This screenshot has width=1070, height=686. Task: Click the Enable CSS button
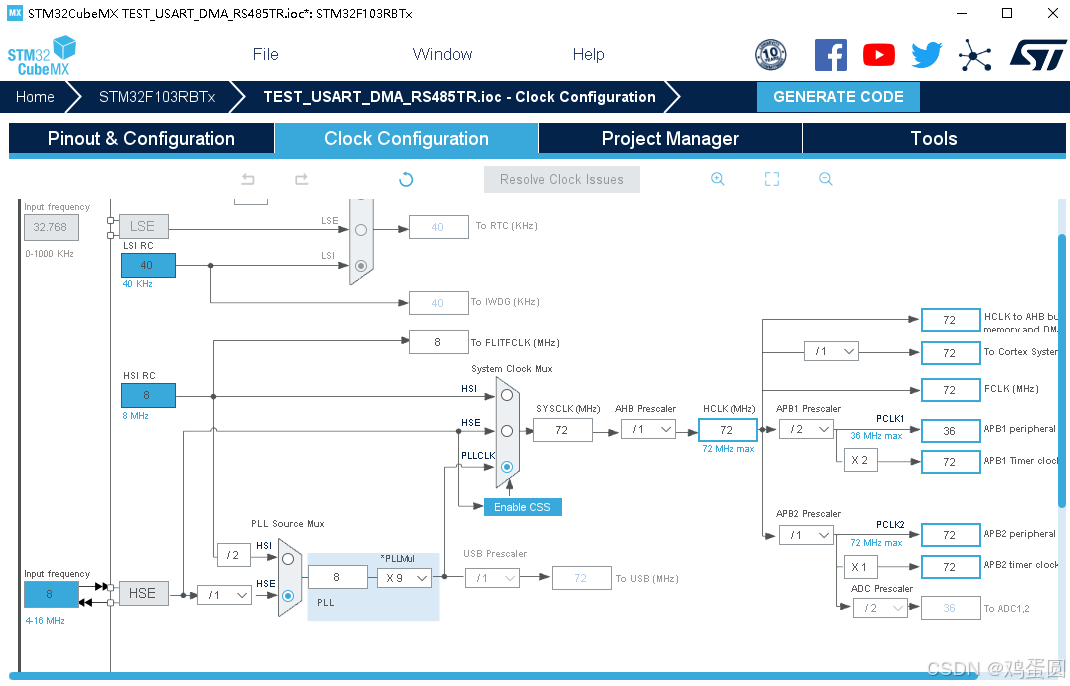(x=523, y=507)
